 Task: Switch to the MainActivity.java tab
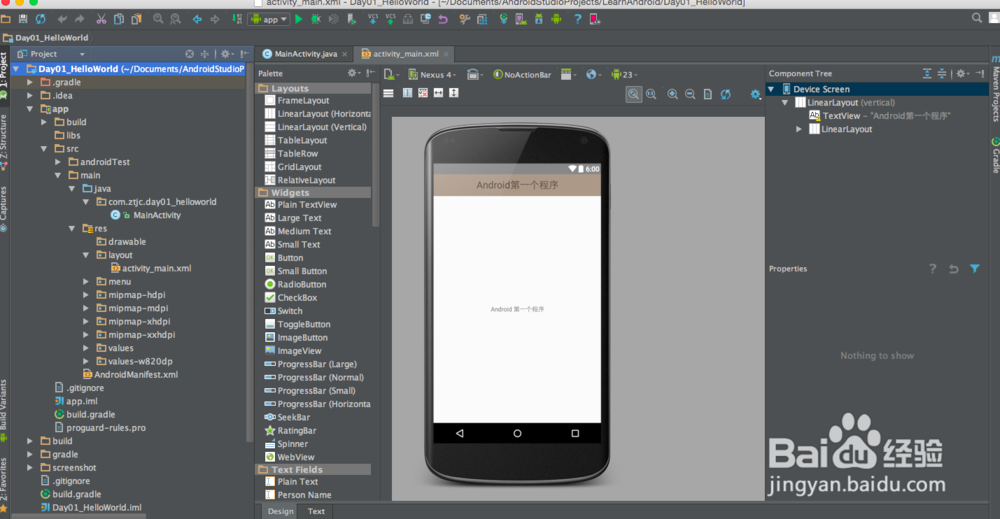click(x=305, y=54)
